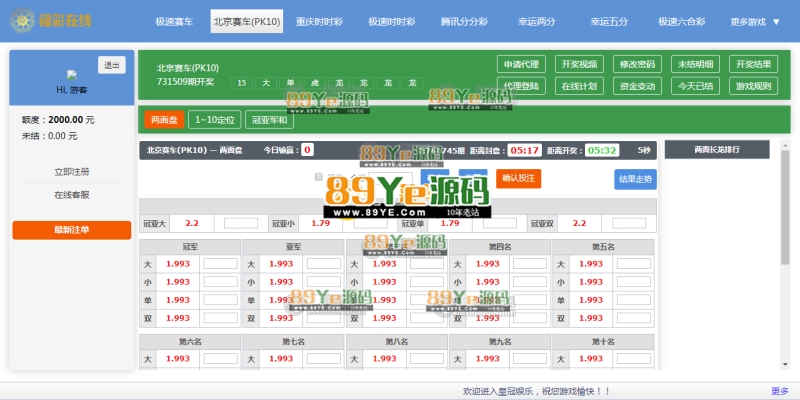Open the 极速赛车 game tab
Viewport: 800px width, 400px height.
coord(174,21)
